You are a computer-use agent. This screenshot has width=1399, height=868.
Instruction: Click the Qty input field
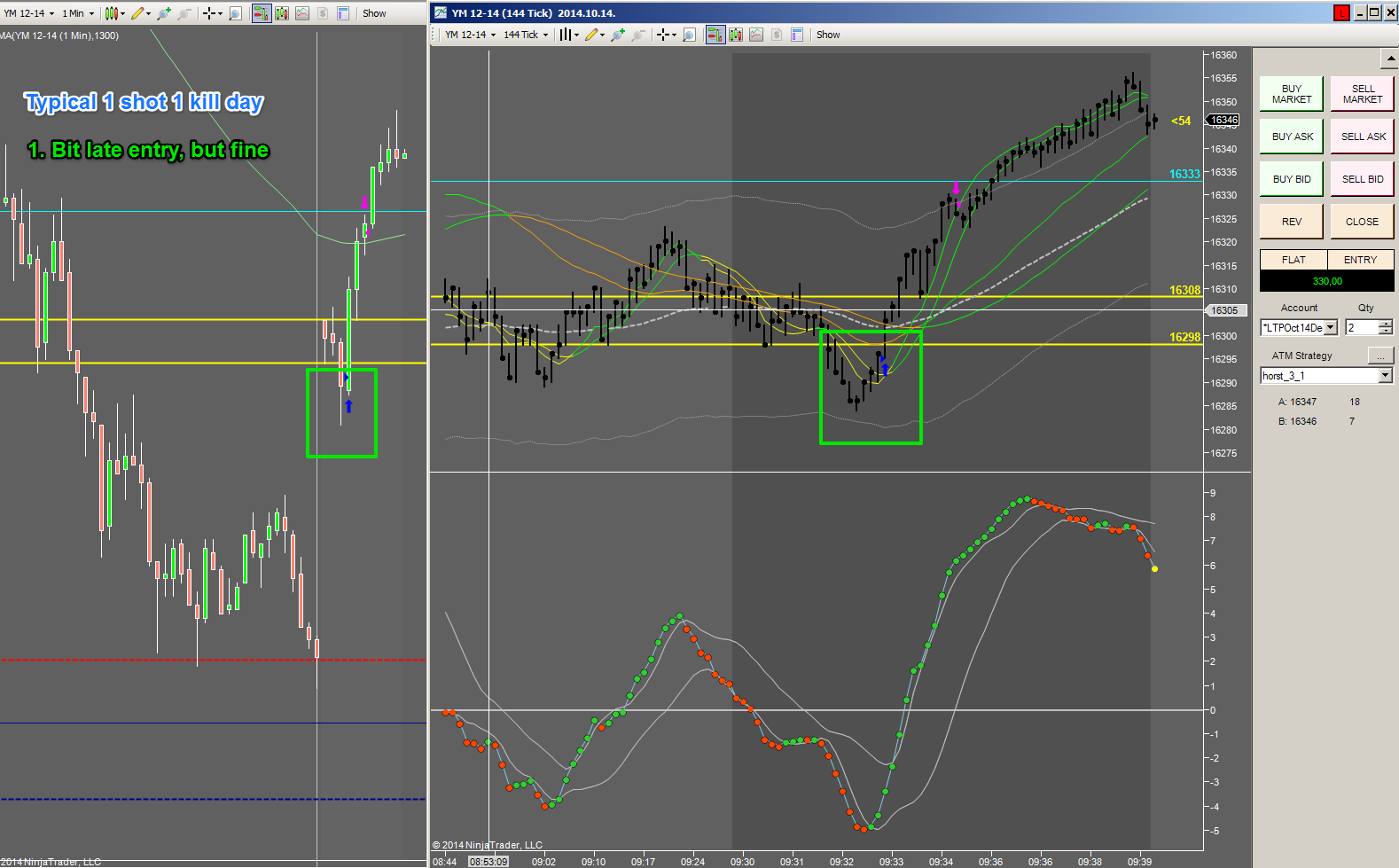click(x=1362, y=328)
